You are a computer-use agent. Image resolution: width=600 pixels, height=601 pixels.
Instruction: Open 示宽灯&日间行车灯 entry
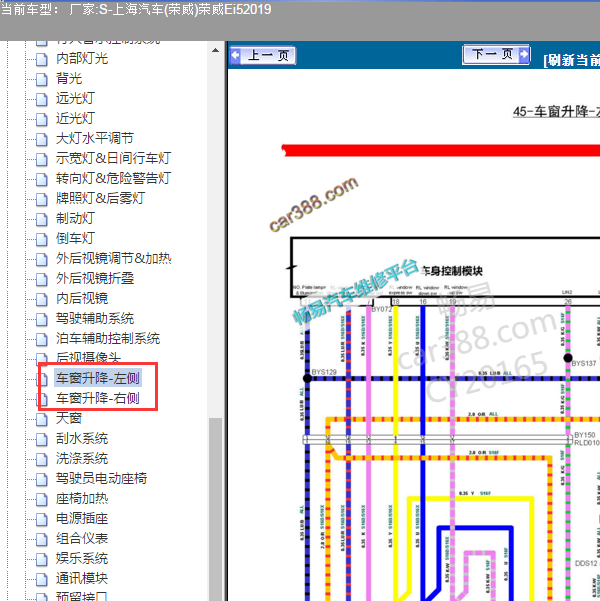point(113,158)
